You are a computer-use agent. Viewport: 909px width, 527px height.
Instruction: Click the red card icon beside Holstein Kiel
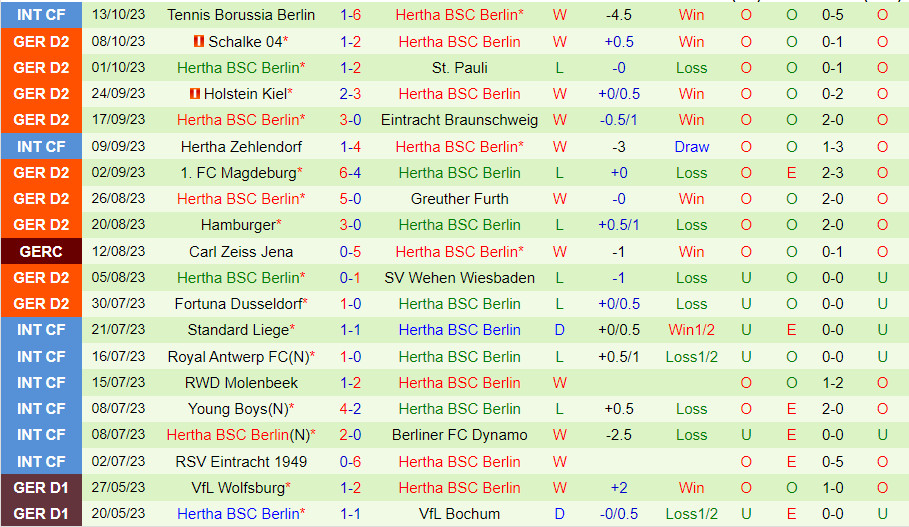pyautogui.click(x=195, y=93)
